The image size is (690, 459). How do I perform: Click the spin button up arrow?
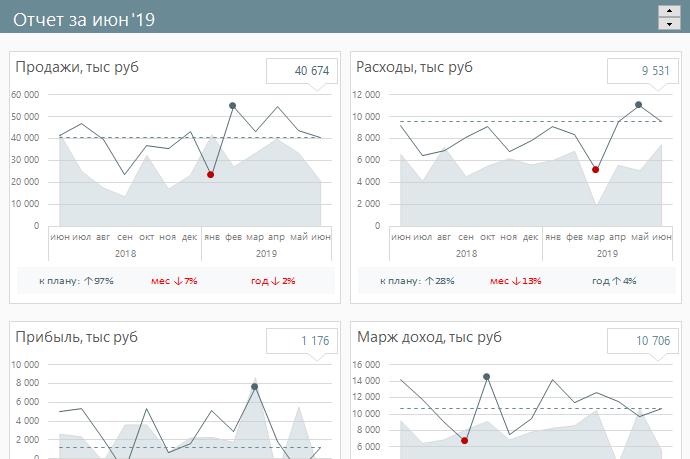click(x=669, y=11)
